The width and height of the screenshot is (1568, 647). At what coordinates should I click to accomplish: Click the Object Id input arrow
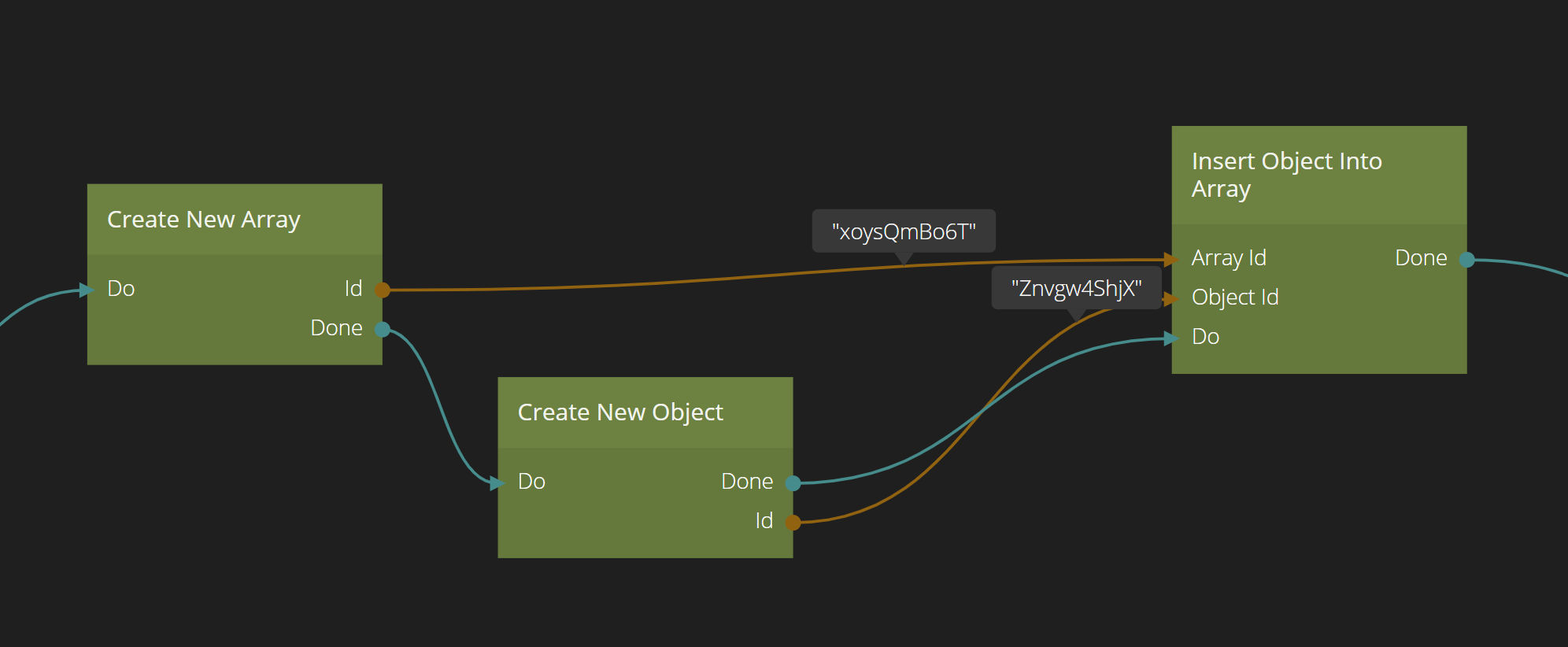coord(1172,298)
